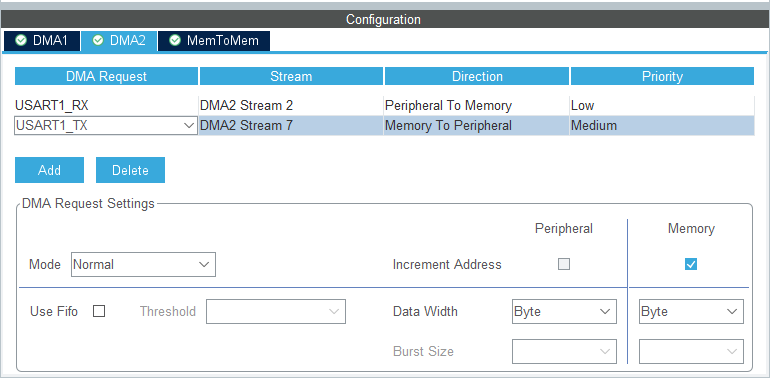770x378 pixels.
Task: Click the DMA2 Stream 7 cell
Action: (291, 126)
